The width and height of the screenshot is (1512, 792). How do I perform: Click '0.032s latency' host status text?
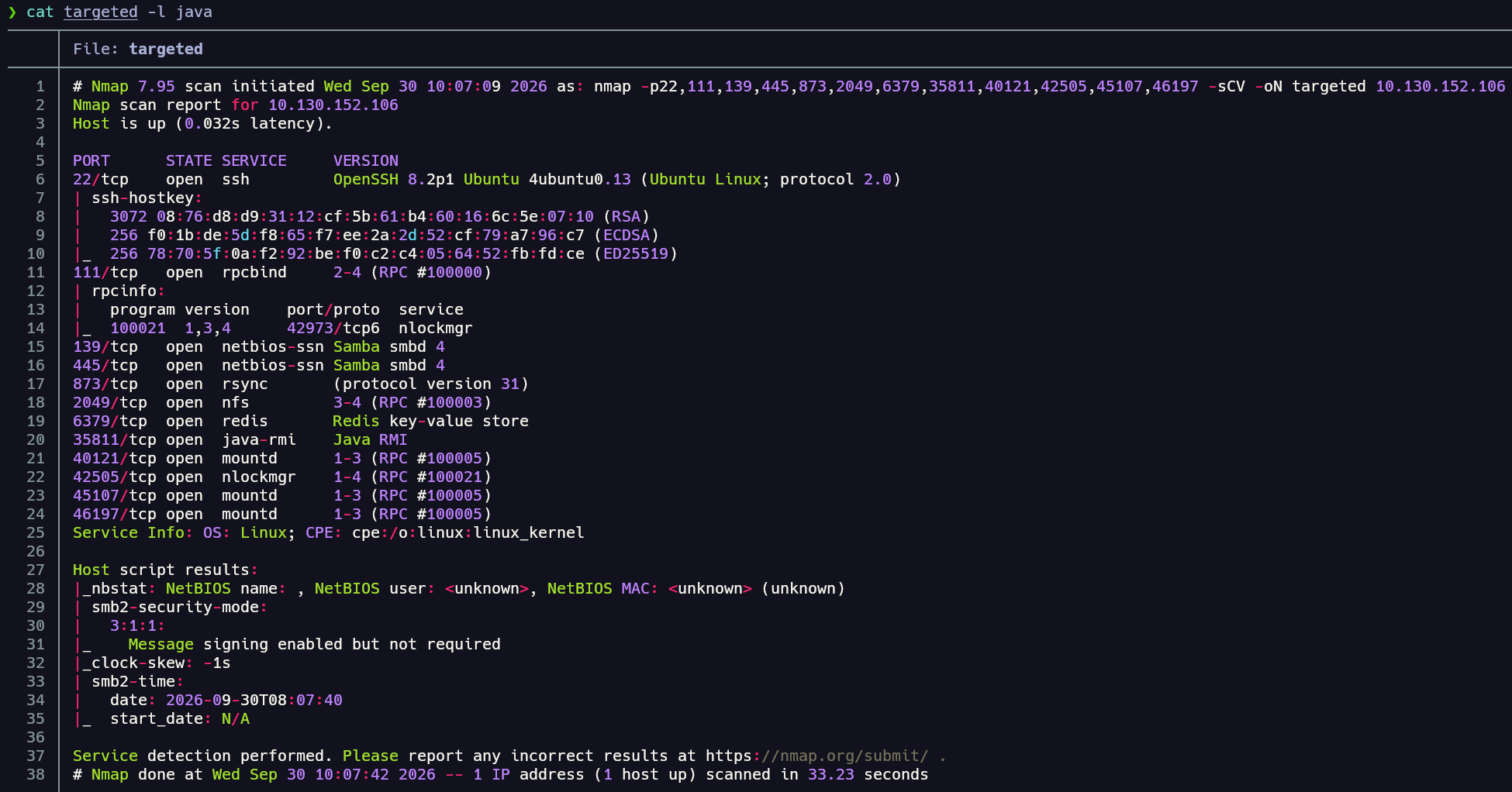click(254, 123)
